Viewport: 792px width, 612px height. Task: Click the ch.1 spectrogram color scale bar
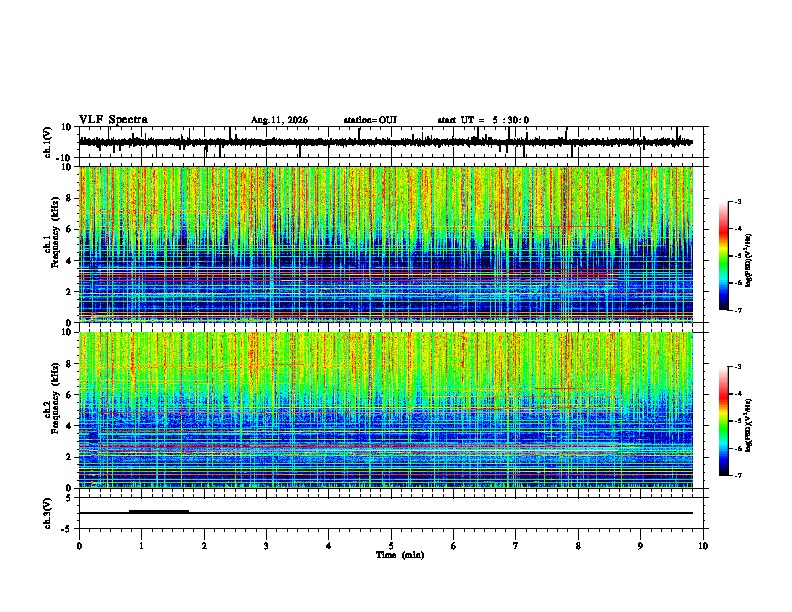[x=723, y=256]
